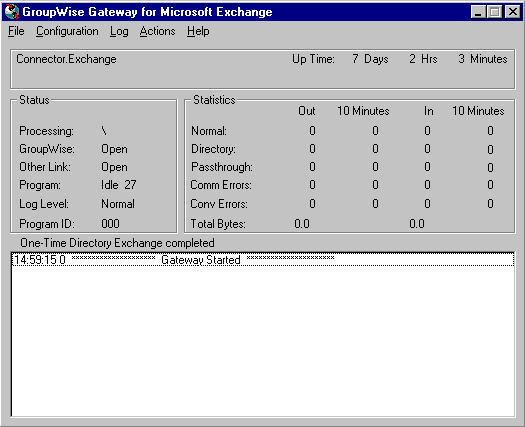Image resolution: width=525 pixels, height=427 pixels.
Task: Click the Normal statistics row label
Action: 209,131
